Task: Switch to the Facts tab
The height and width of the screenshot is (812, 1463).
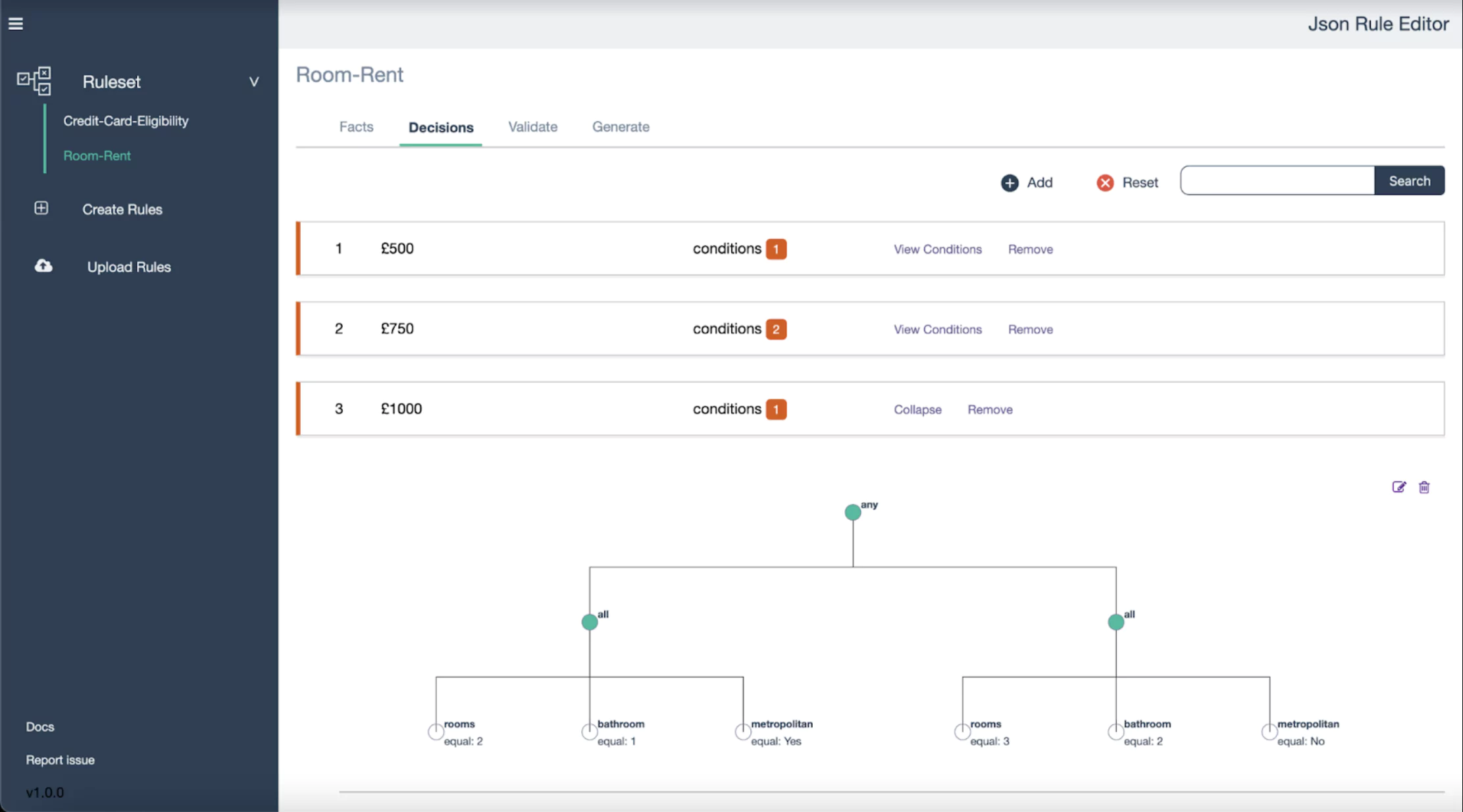Action: click(x=356, y=127)
